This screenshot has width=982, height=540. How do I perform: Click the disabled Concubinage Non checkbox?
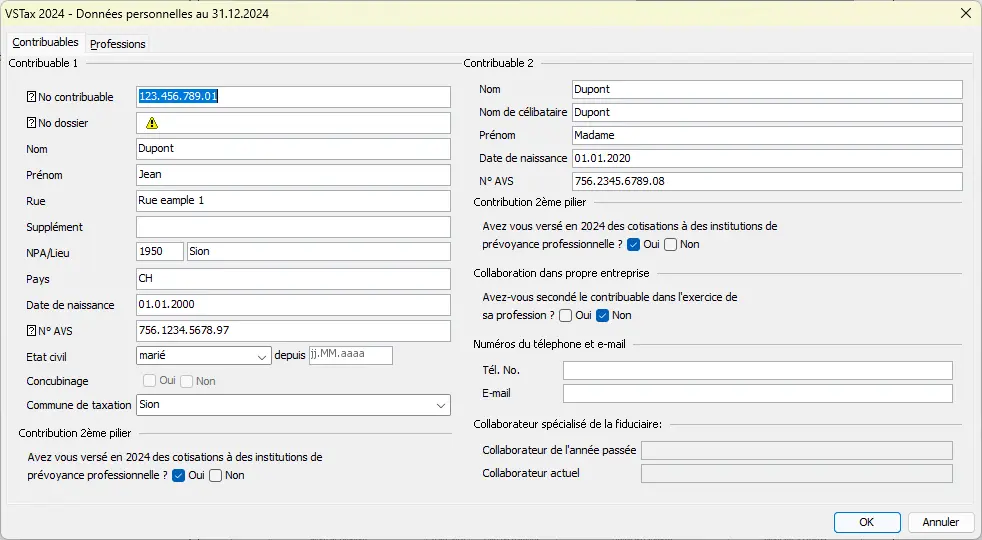coord(187,381)
